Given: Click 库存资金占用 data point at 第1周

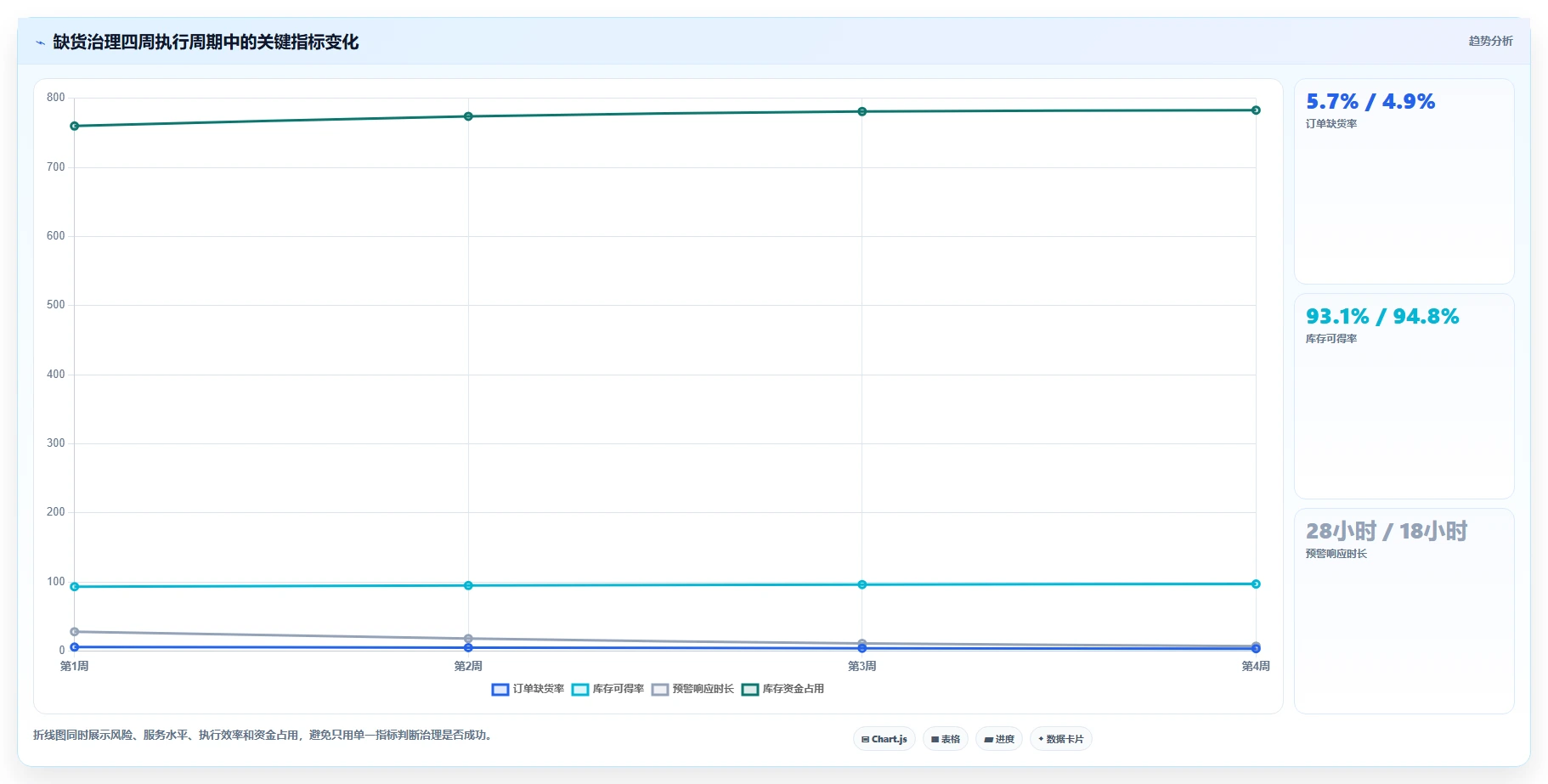Looking at the screenshot, I should click(75, 127).
